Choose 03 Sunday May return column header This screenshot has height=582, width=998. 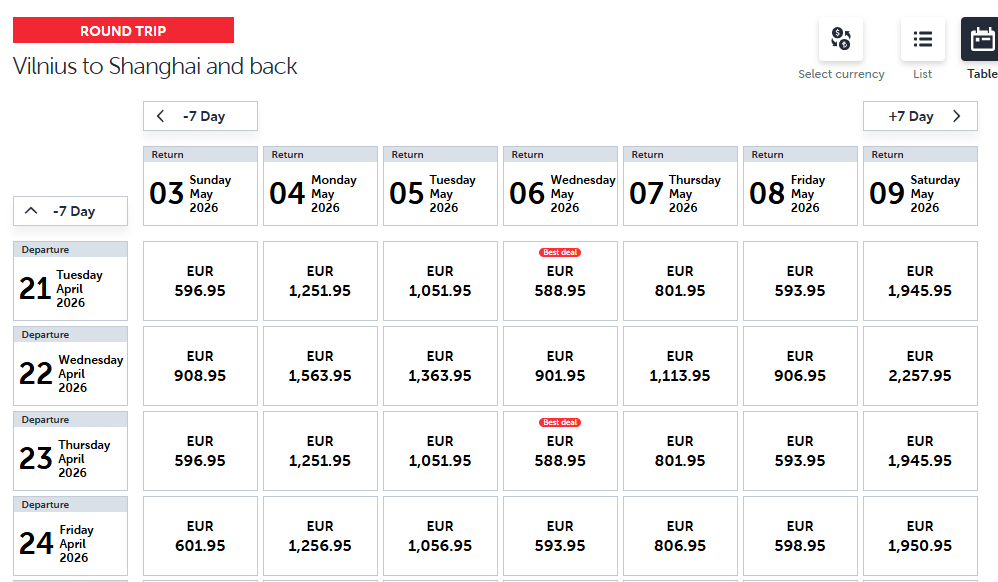[x=200, y=186]
